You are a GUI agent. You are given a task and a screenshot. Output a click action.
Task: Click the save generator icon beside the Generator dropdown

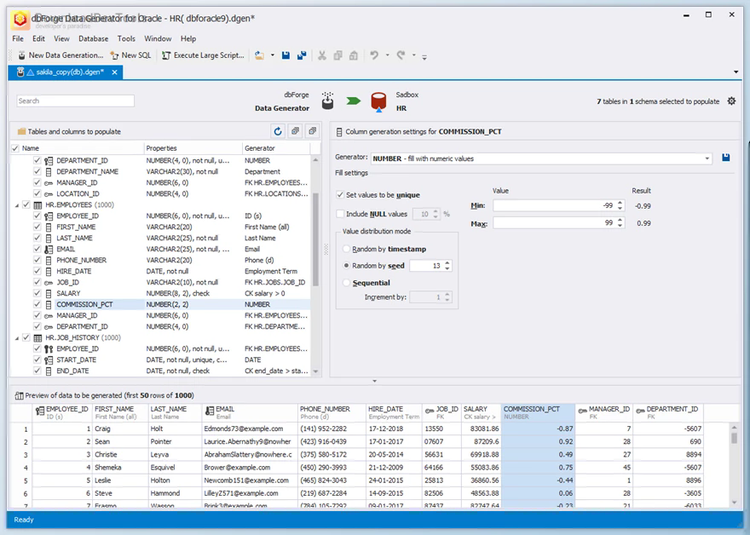point(725,158)
